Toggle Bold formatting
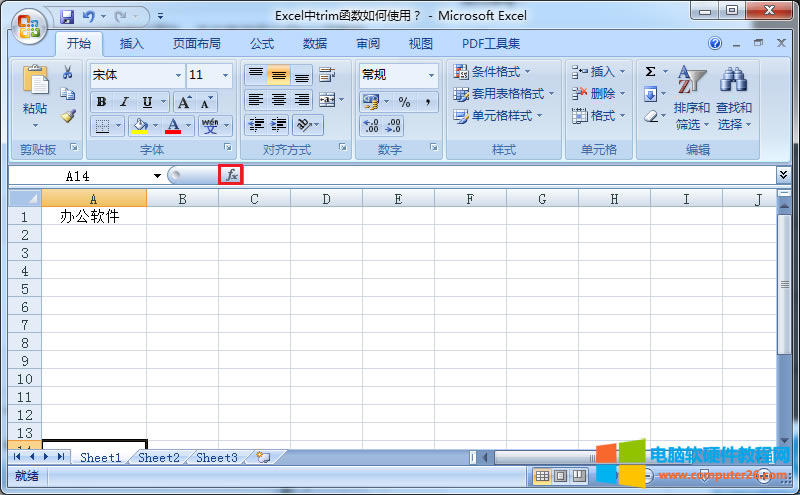800x495 pixels. pos(101,102)
